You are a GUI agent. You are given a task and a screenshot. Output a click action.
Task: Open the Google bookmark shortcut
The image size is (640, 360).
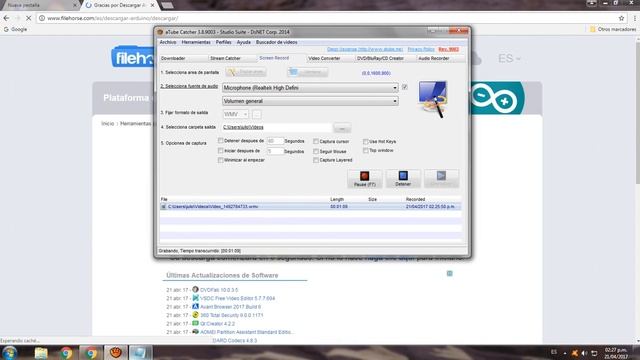(16, 29)
